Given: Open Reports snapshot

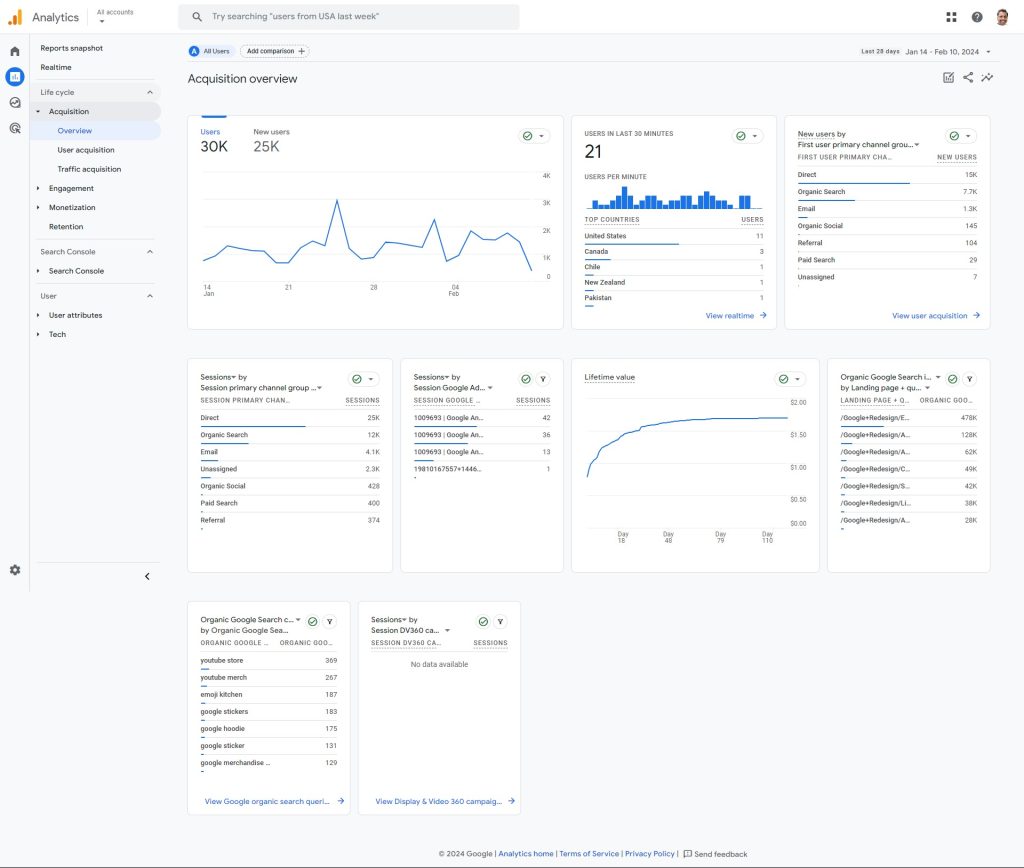Looking at the screenshot, I should coord(72,48).
